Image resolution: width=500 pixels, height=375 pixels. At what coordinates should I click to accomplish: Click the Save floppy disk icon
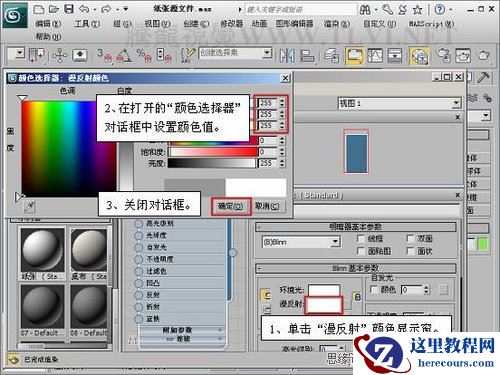point(69,9)
